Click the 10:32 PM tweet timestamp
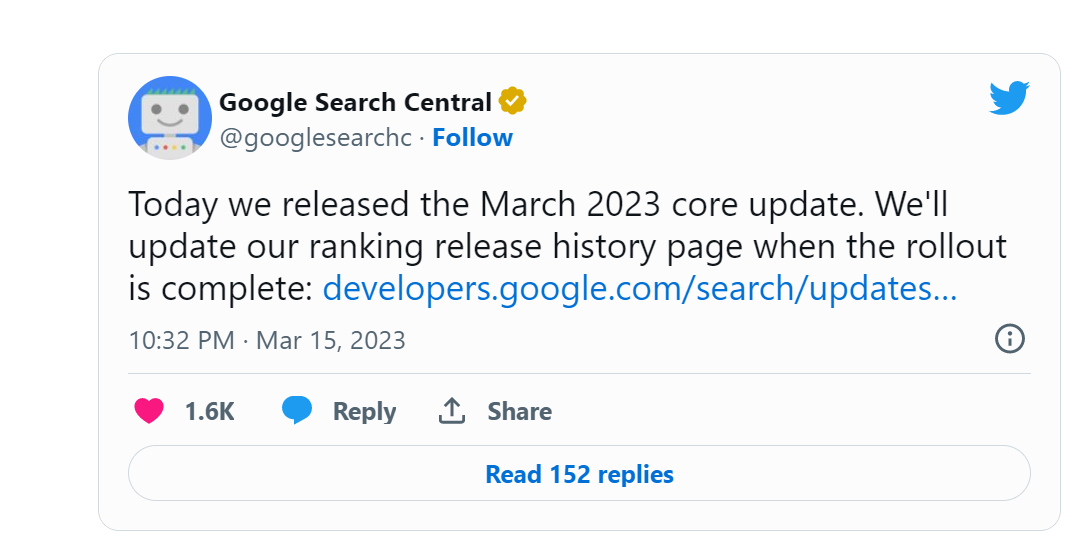 pos(181,340)
